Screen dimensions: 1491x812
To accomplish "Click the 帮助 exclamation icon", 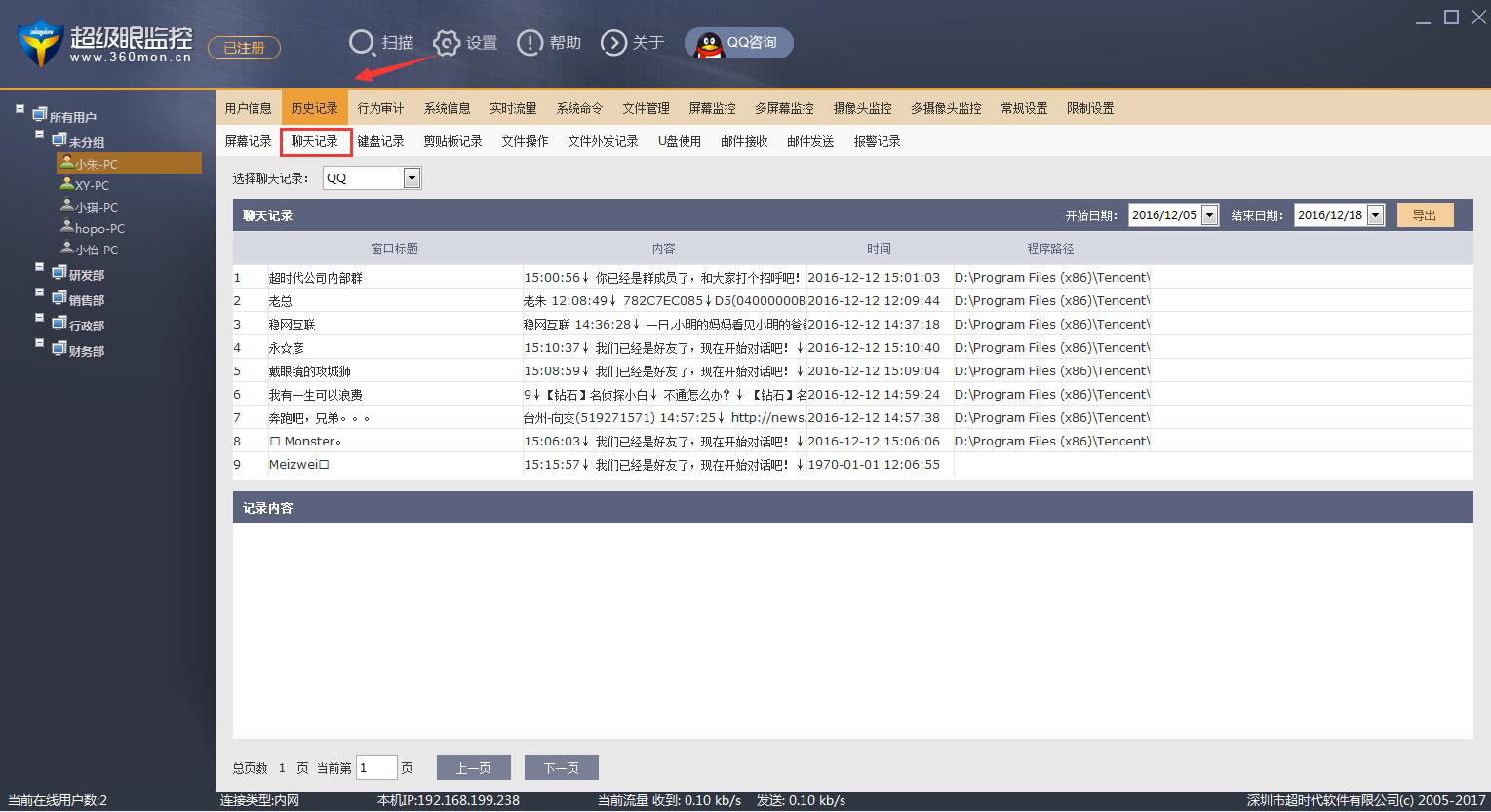I will tap(530, 43).
